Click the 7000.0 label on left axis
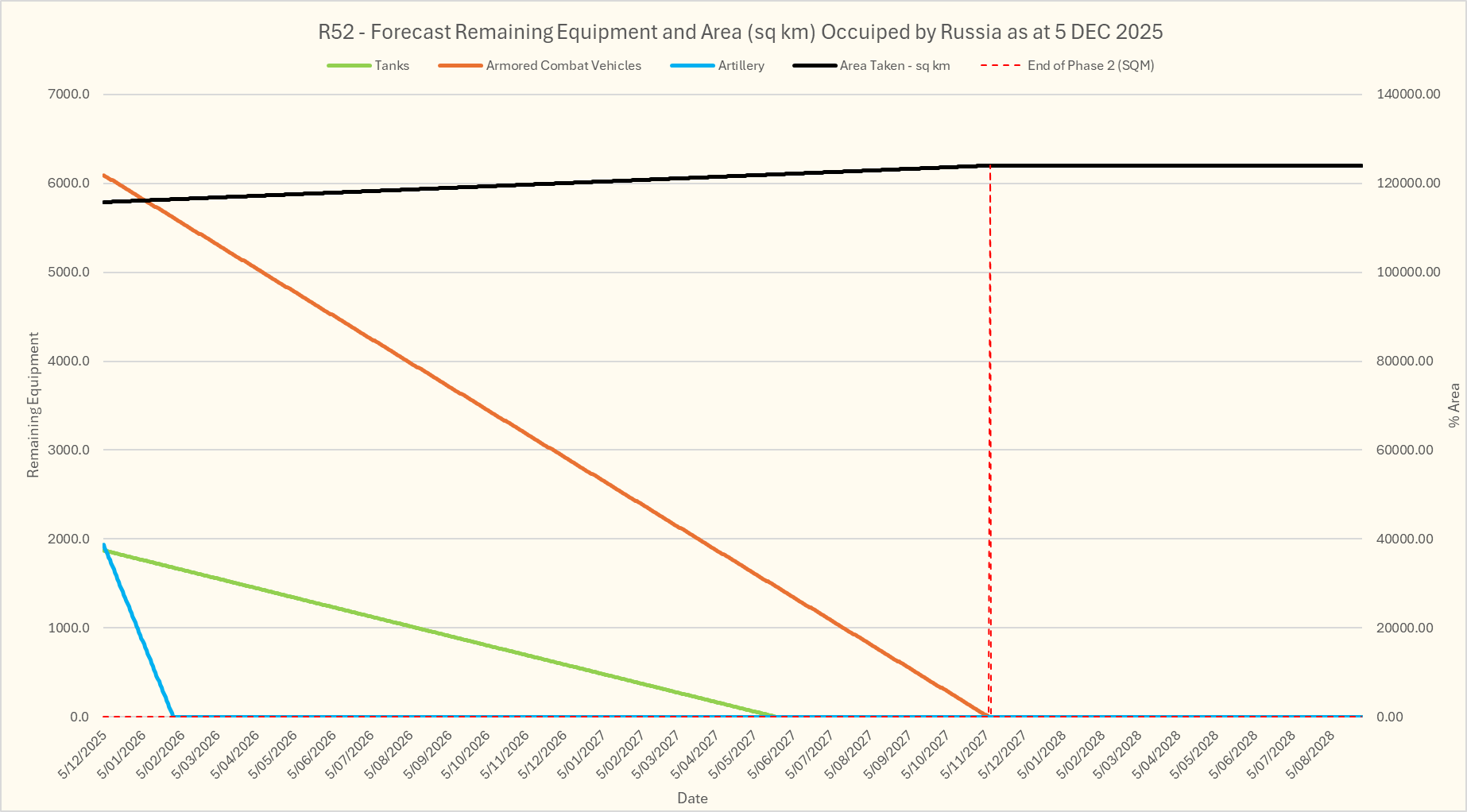 point(69,95)
